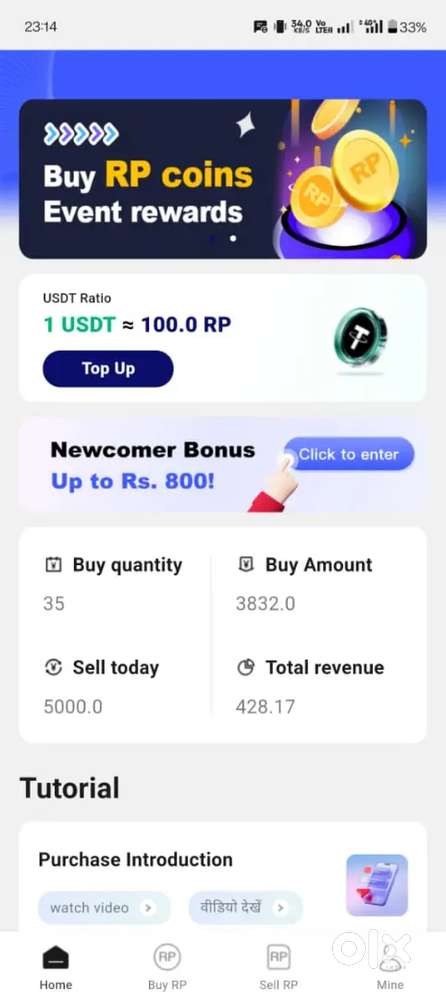Tap the Buy RP coins banner
This screenshot has width=446, height=999.
[x=223, y=179]
